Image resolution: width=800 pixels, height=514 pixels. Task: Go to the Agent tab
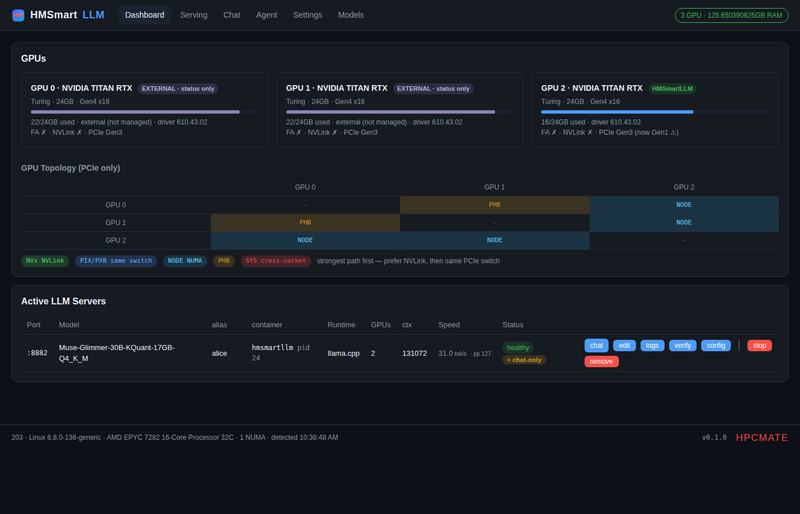pos(267,15)
